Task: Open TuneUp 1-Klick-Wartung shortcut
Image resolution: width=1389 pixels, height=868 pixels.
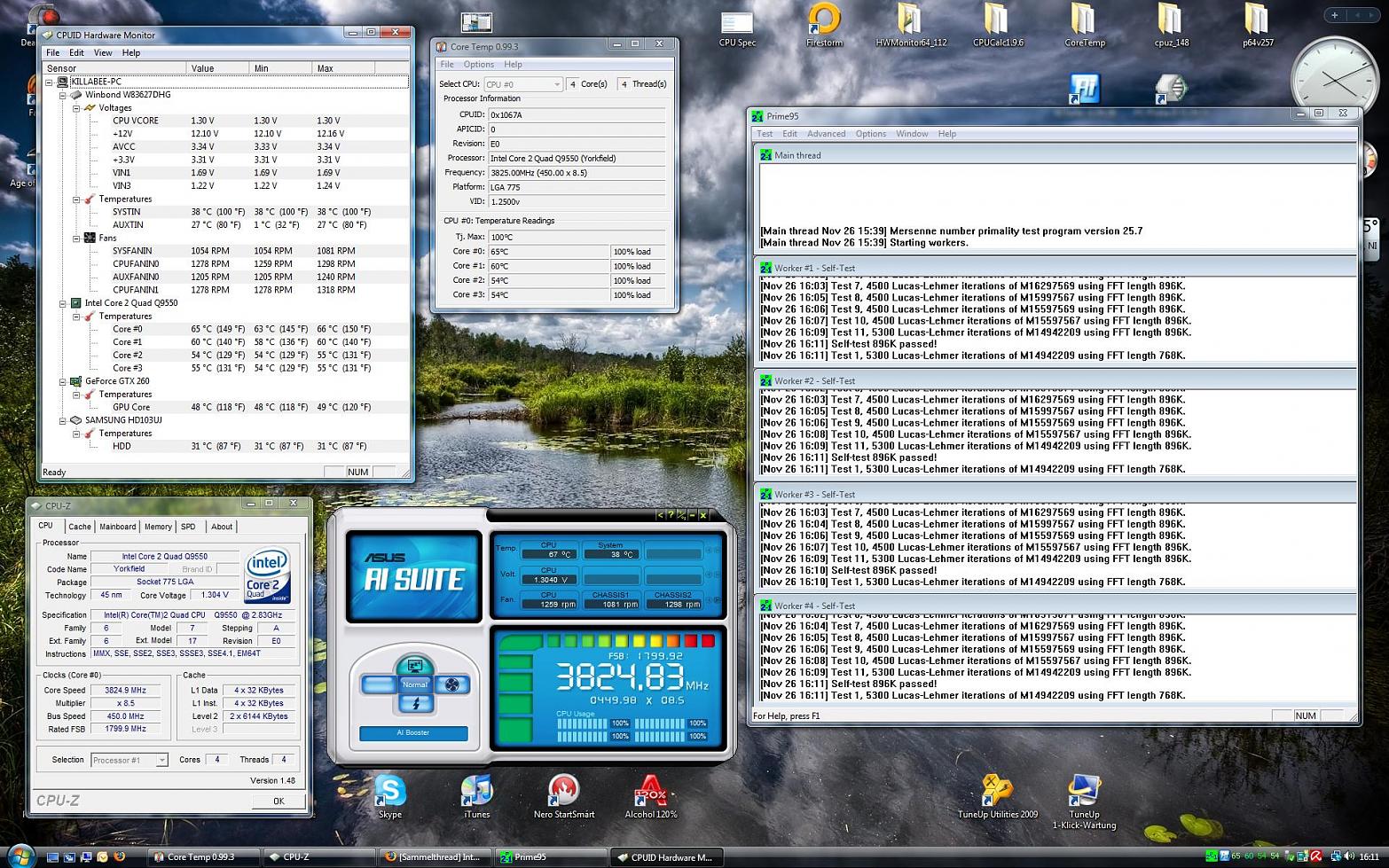Action: pyautogui.click(x=1084, y=802)
